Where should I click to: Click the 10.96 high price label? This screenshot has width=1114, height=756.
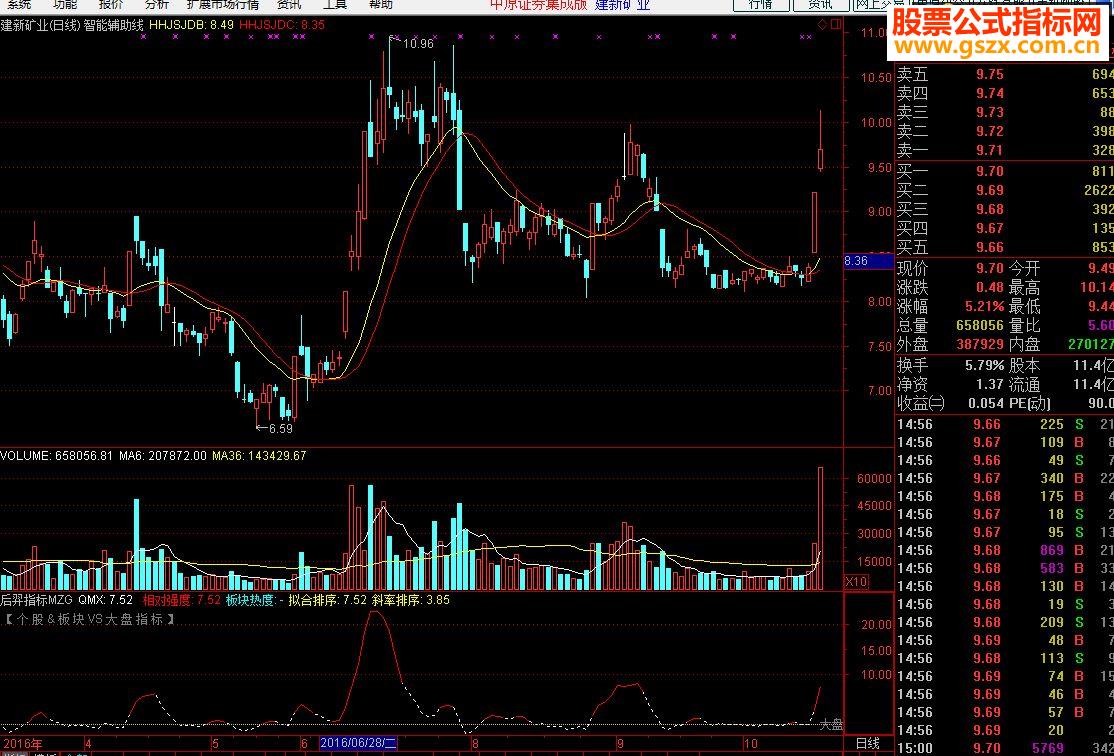418,44
